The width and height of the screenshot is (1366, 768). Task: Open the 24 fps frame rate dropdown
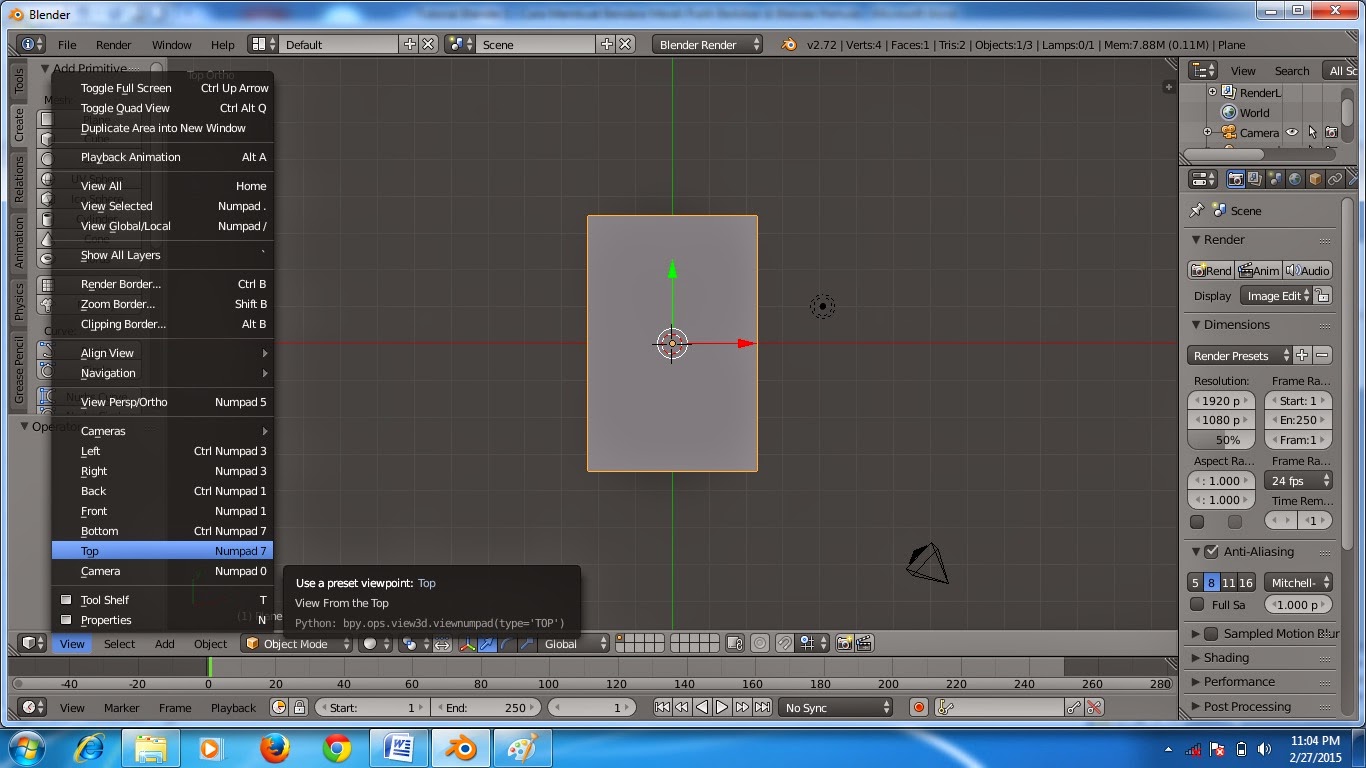(x=1298, y=481)
